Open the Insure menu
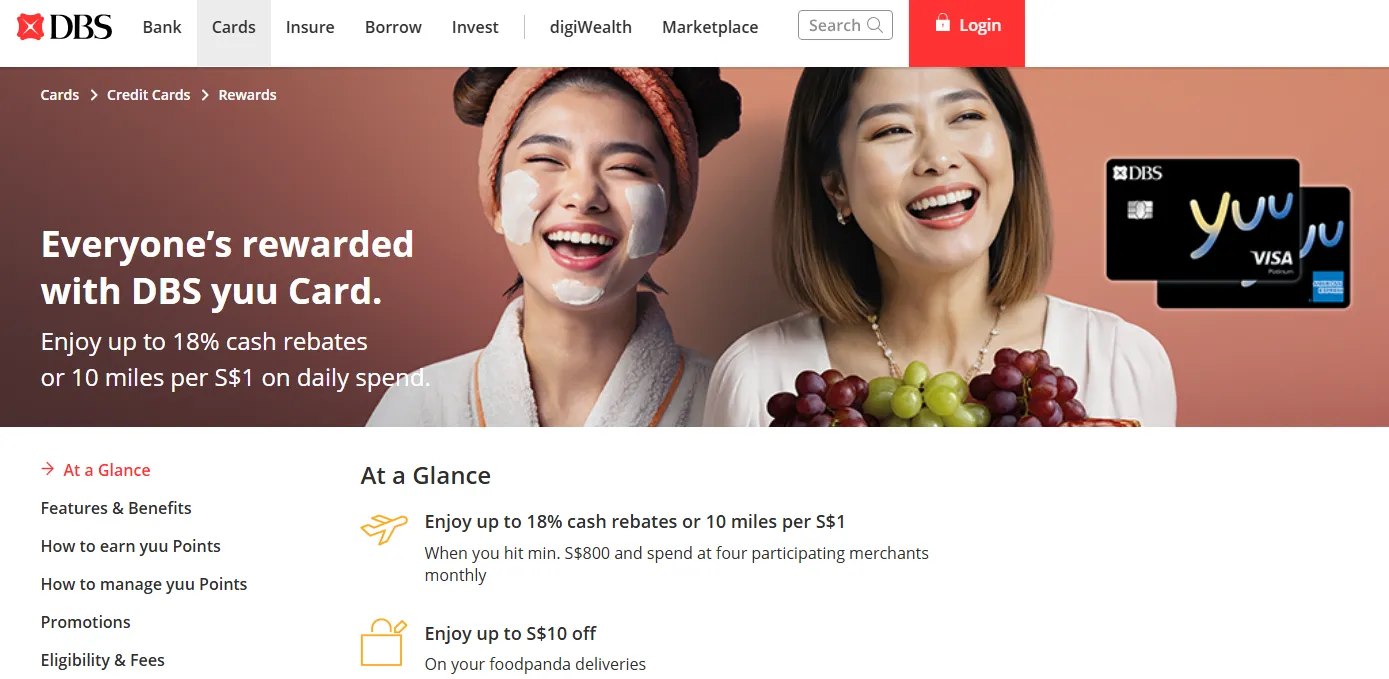The height and width of the screenshot is (679, 1389). point(310,27)
